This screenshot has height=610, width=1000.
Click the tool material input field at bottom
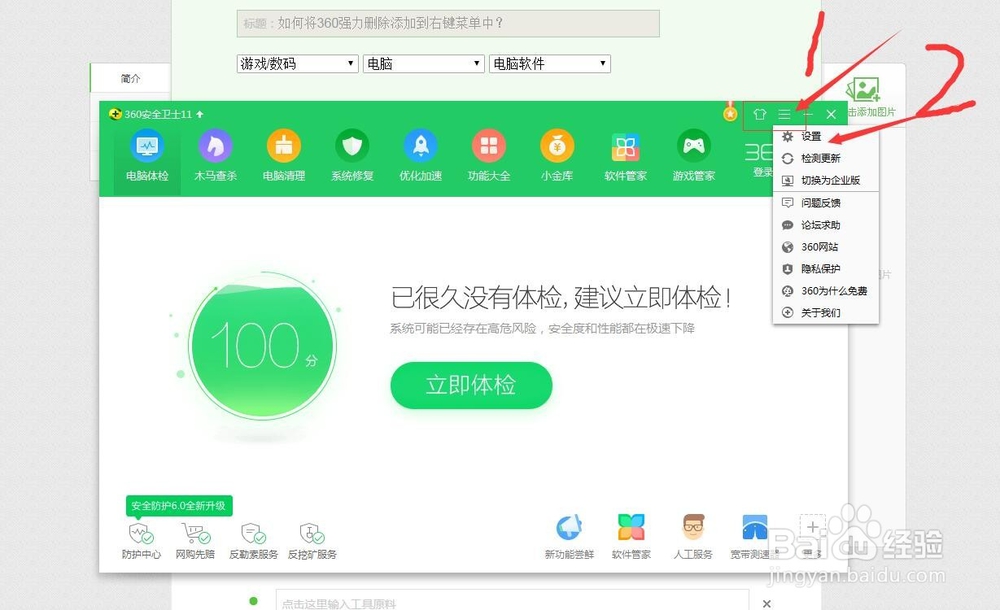(512, 602)
